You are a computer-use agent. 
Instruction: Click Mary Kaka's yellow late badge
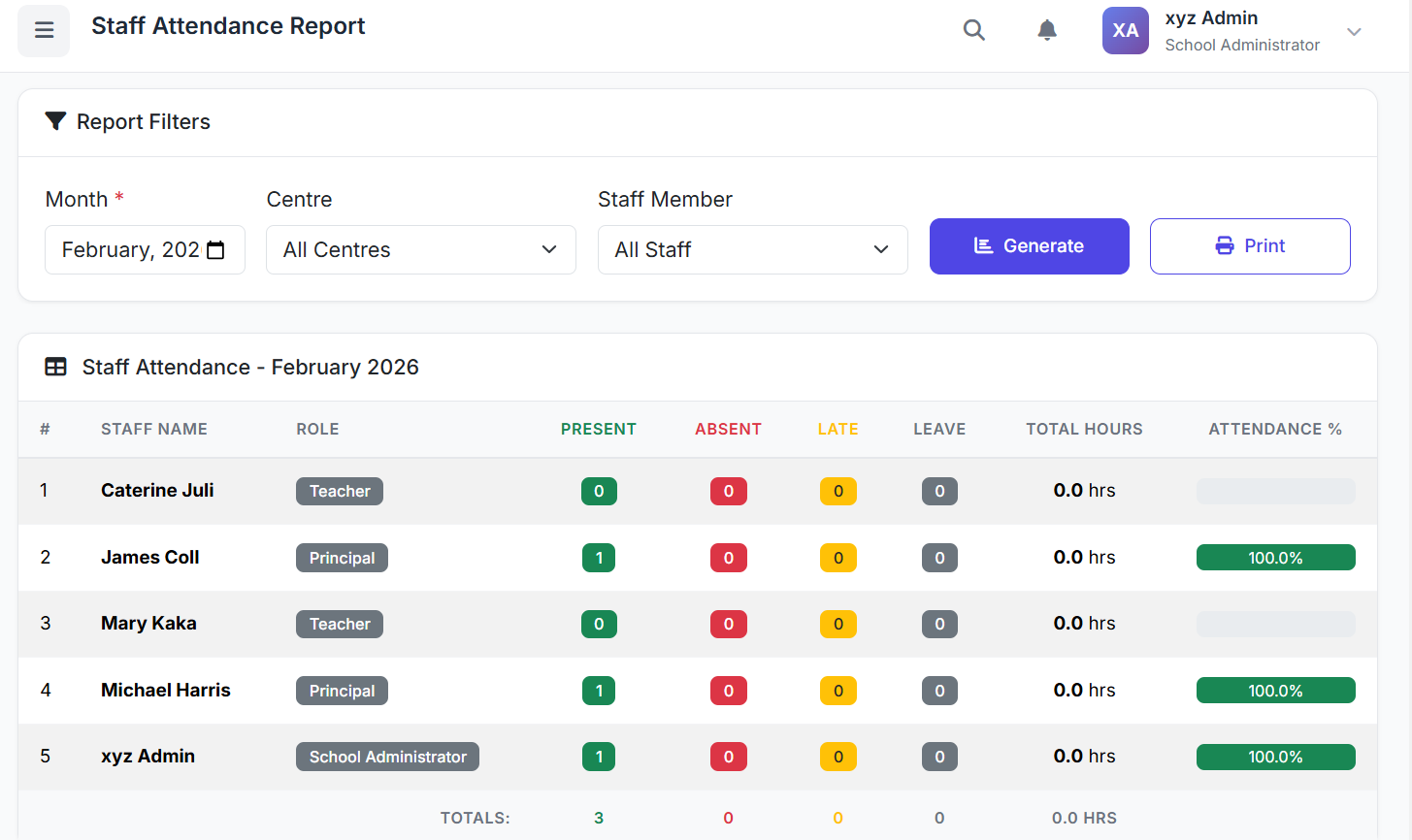tap(837, 624)
